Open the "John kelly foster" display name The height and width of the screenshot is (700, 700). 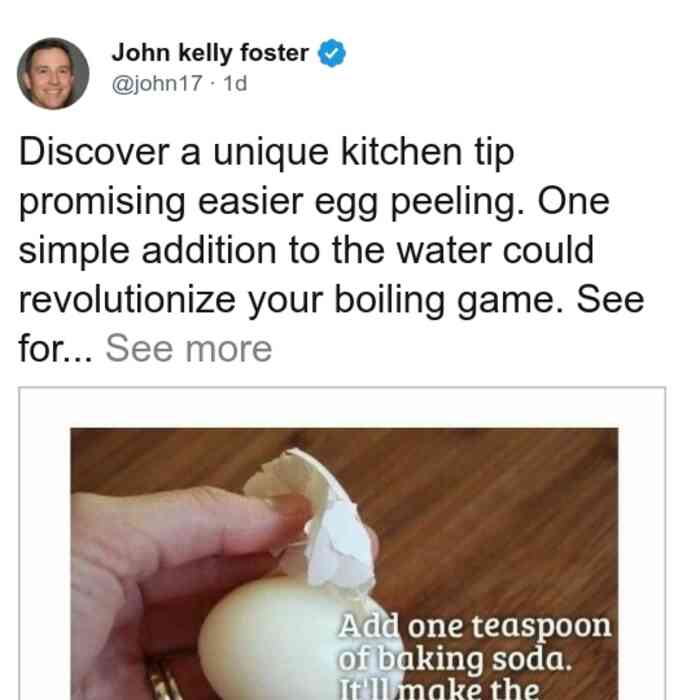click(x=210, y=53)
